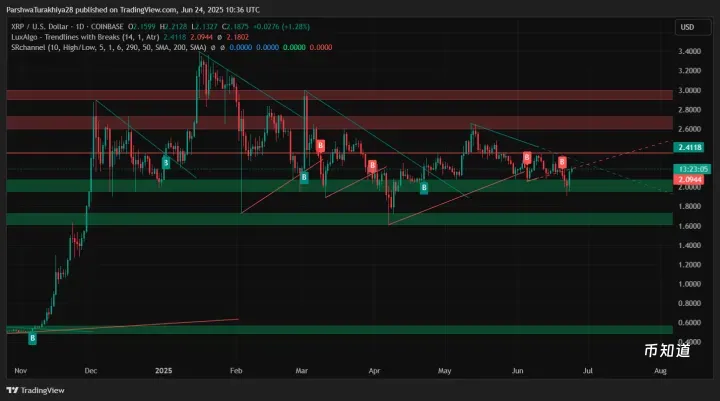Click the green B marker near November
The image size is (720, 401).
tap(32, 339)
